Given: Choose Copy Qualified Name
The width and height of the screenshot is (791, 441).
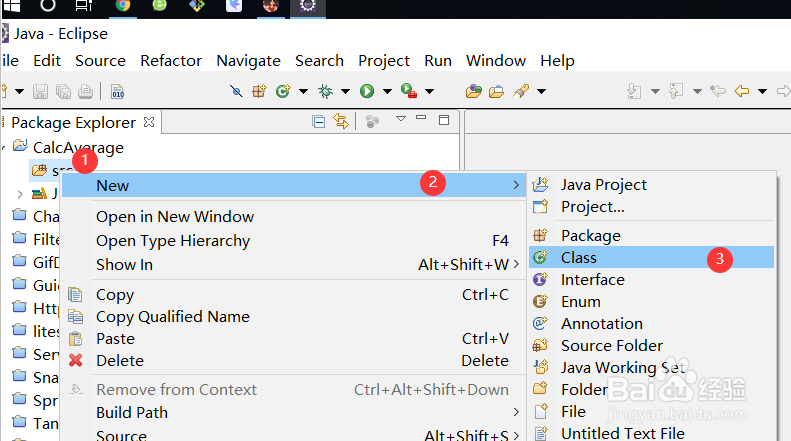Looking at the screenshot, I should tap(294, 316).
